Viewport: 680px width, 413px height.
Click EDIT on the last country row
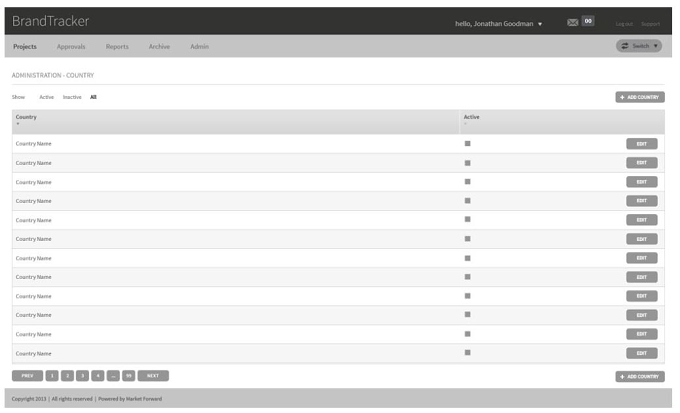tap(642, 353)
